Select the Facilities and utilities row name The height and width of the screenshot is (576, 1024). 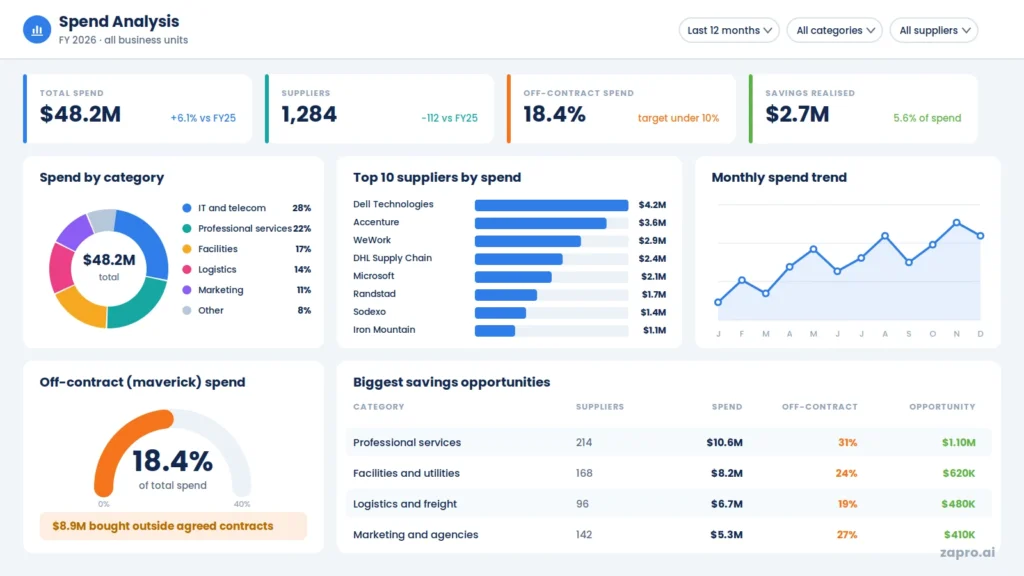tap(406, 473)
